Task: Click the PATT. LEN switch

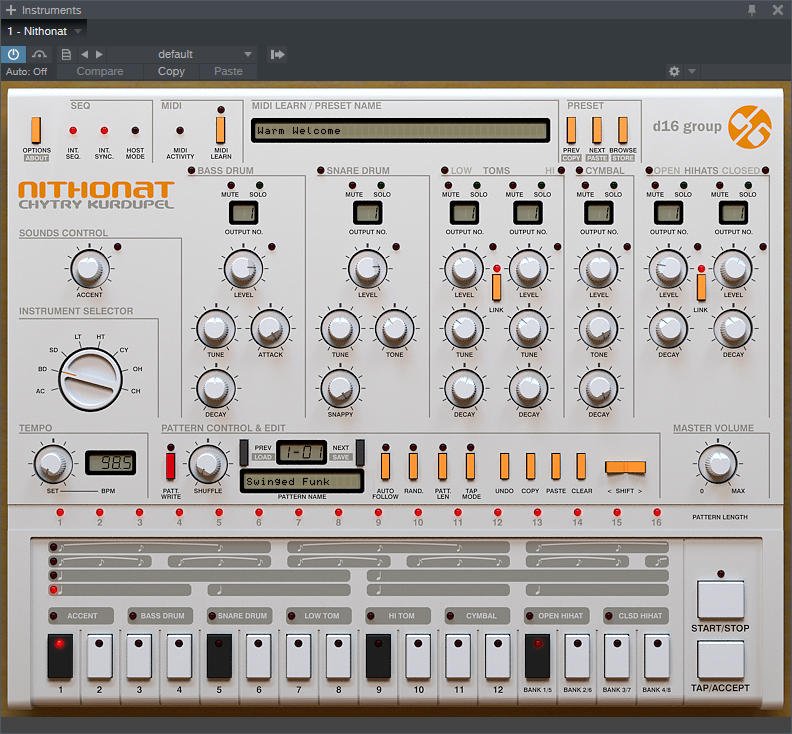Action: (x=442, y=466)
